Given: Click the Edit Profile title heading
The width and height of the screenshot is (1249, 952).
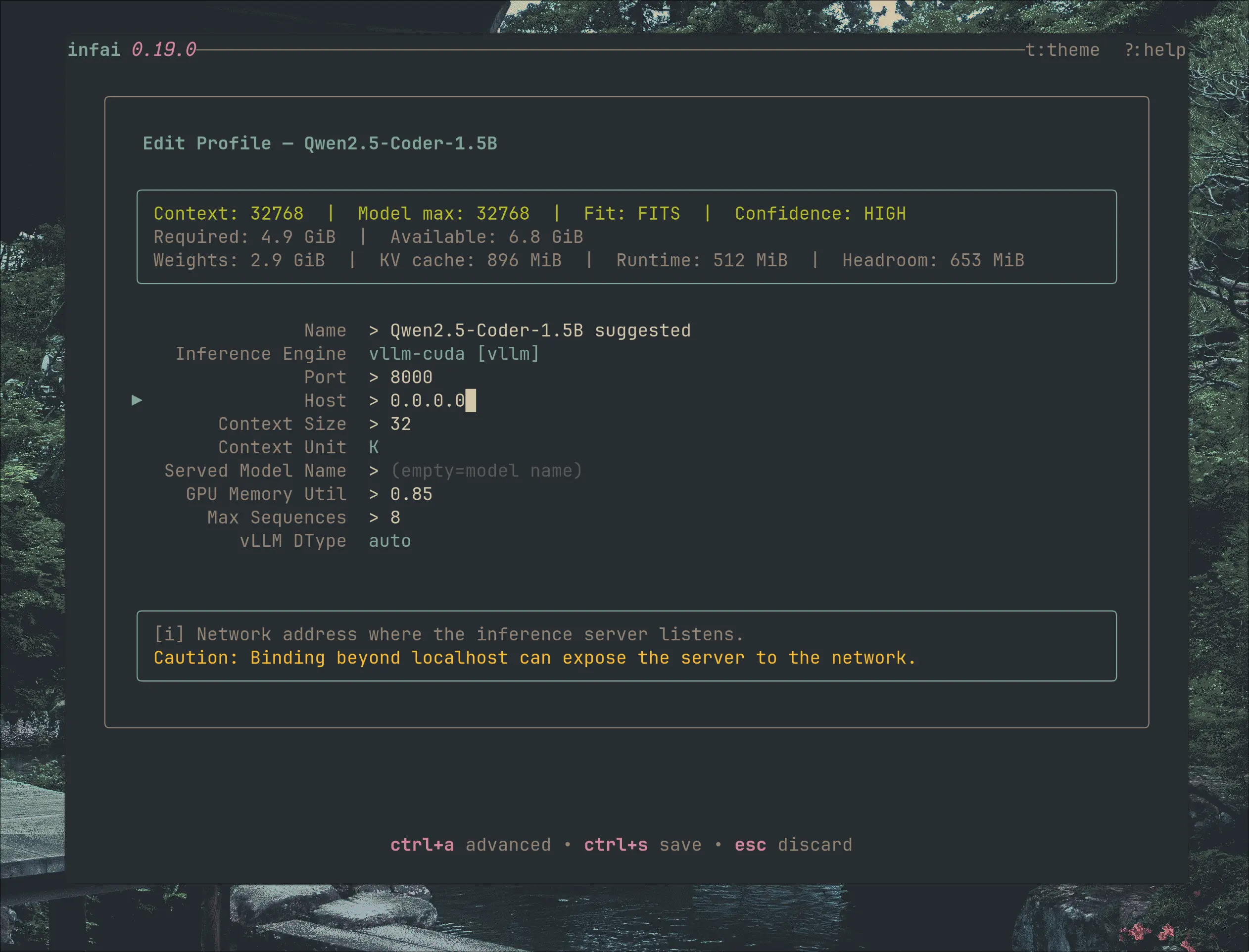Looking at the screenshot, I should click(x=320, y=143).
